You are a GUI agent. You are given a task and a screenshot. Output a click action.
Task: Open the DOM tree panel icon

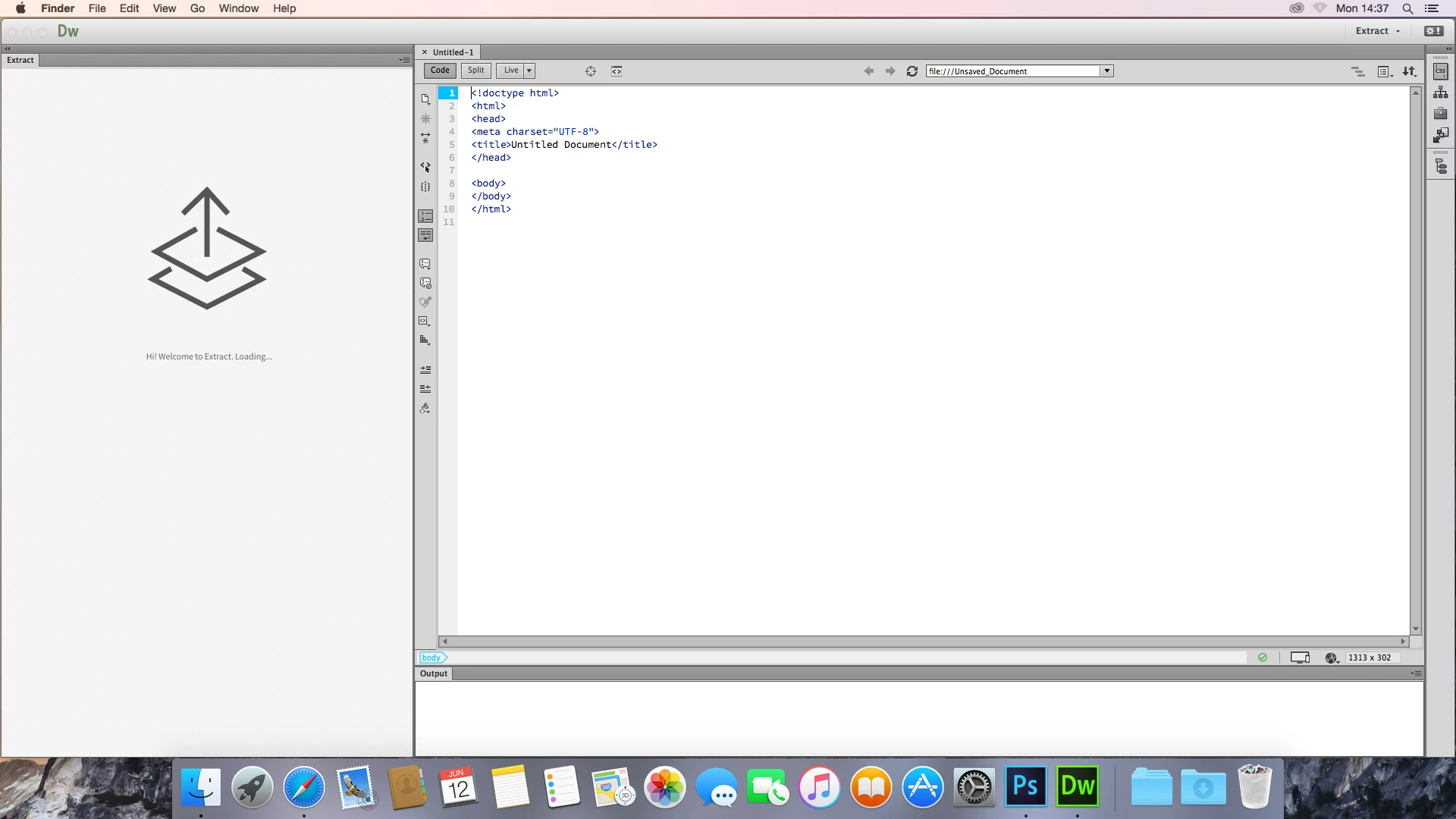pos(1441,167)
